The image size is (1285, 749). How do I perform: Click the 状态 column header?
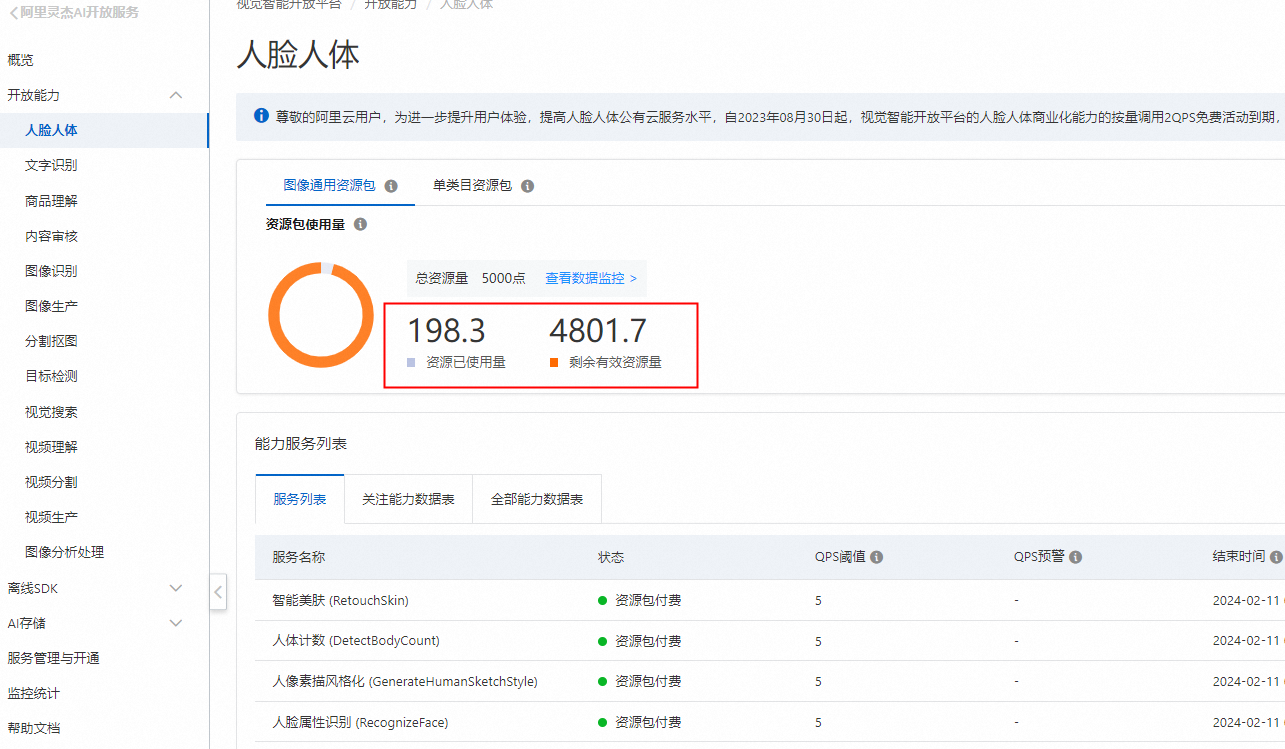[x=611, y=557]
